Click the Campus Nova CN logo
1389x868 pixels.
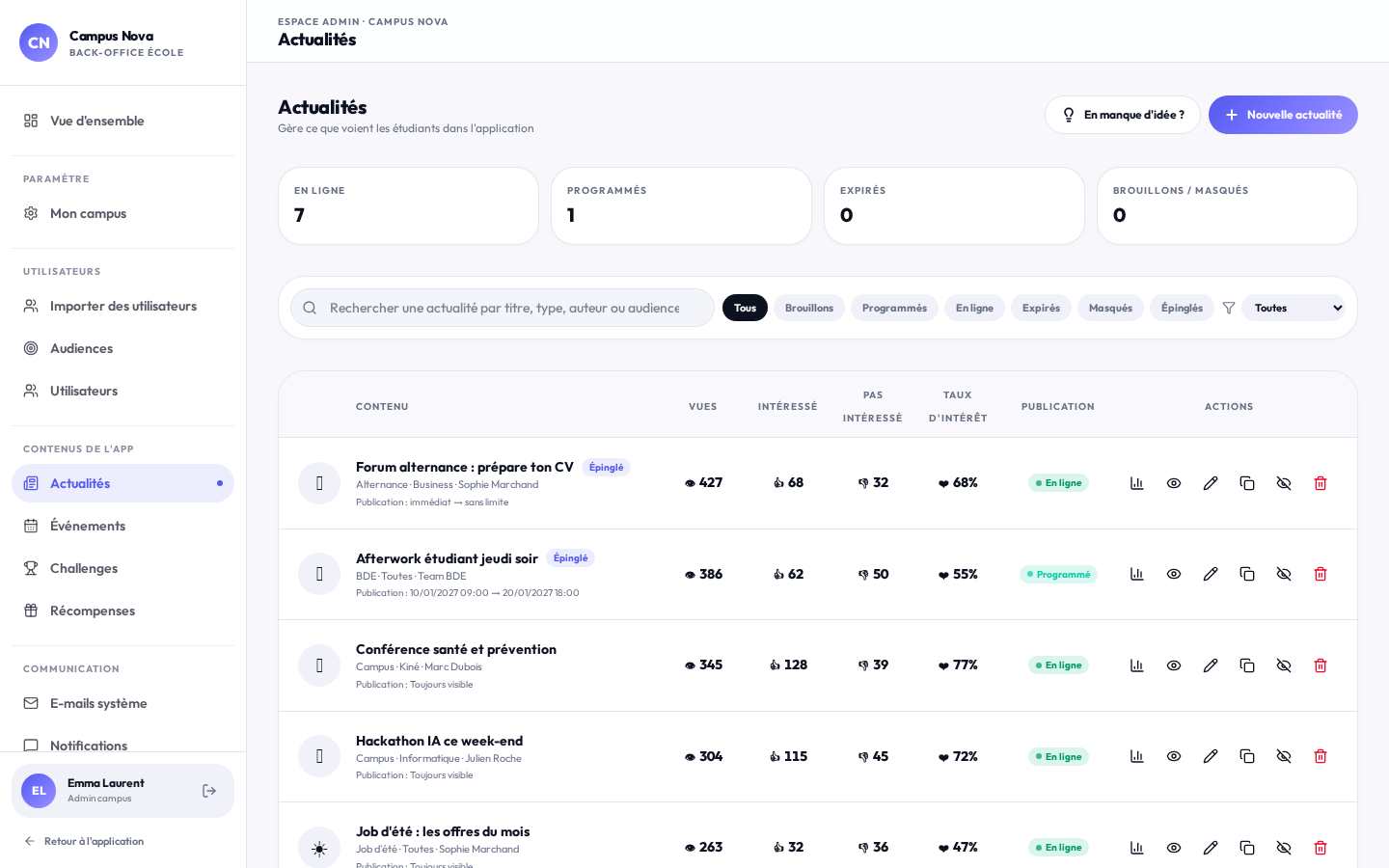pyautogui.click(x=39, y=42)
